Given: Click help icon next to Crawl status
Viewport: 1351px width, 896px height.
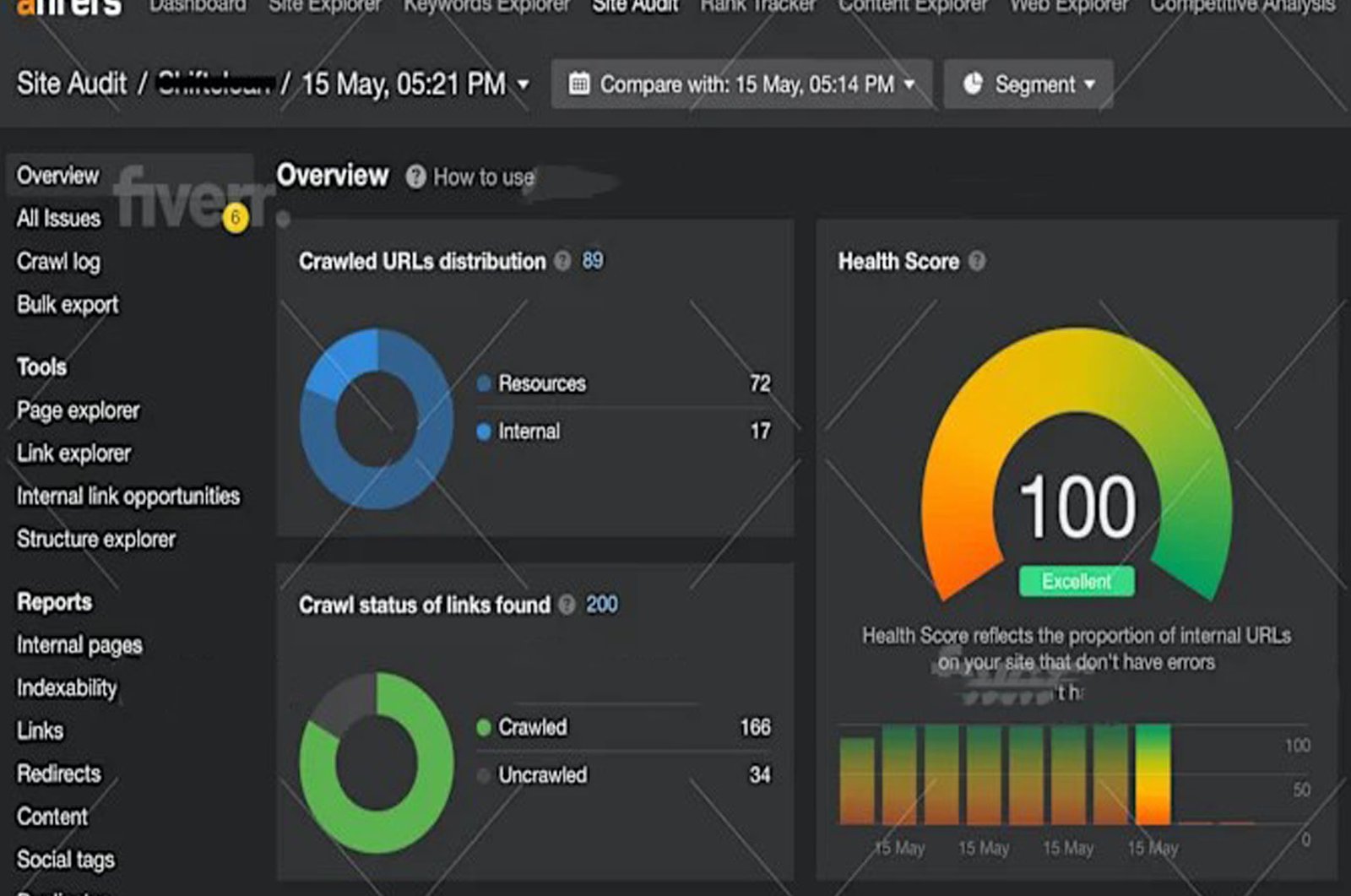Looking at the screenshot, I should [567, 605].
